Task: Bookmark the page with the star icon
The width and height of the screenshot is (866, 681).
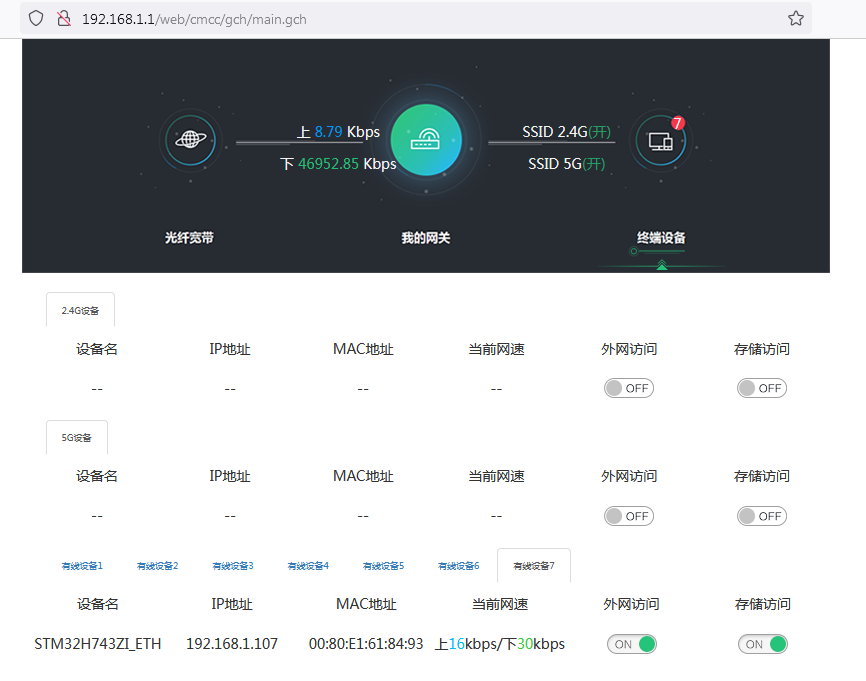Action: (795, 18)
